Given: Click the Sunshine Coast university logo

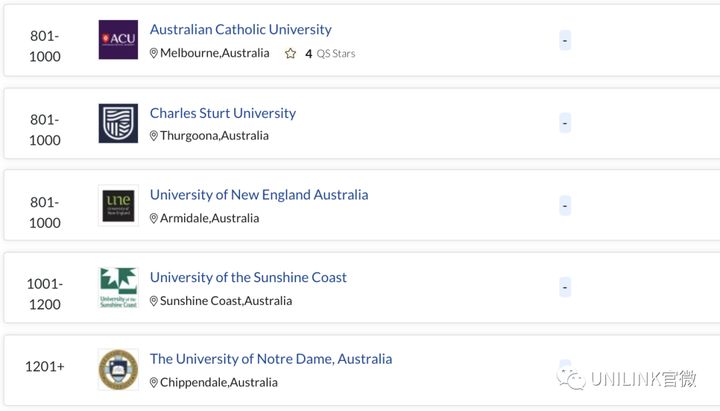Looking at the screenshot, I should 118,287.
